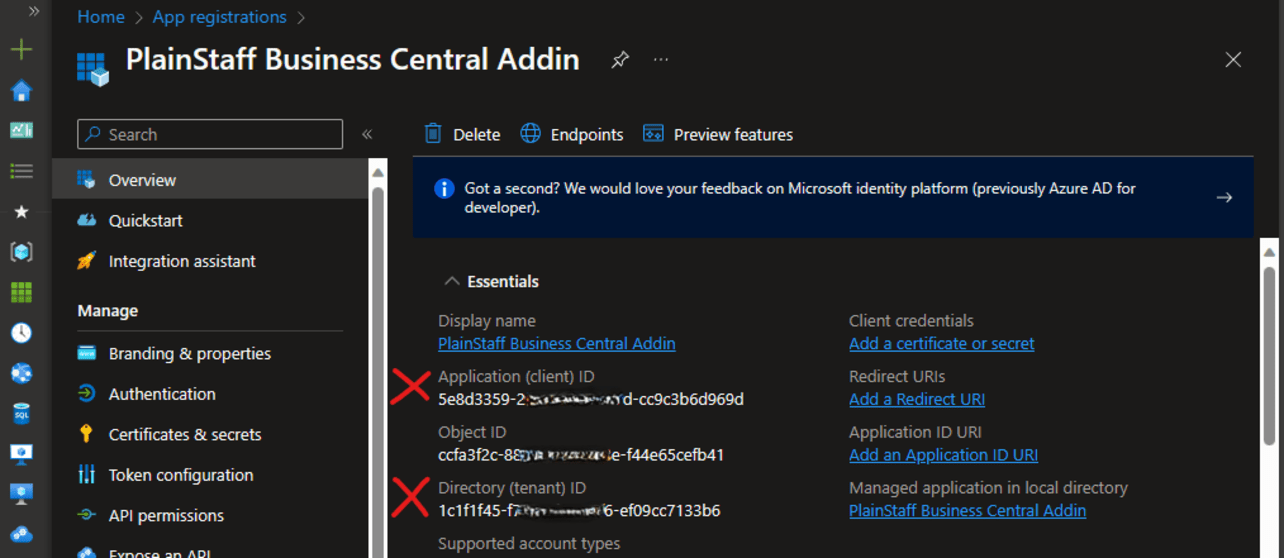Pin PlainStaff Business Central Addin page
1284x558 pixels.
coord(620,60)
